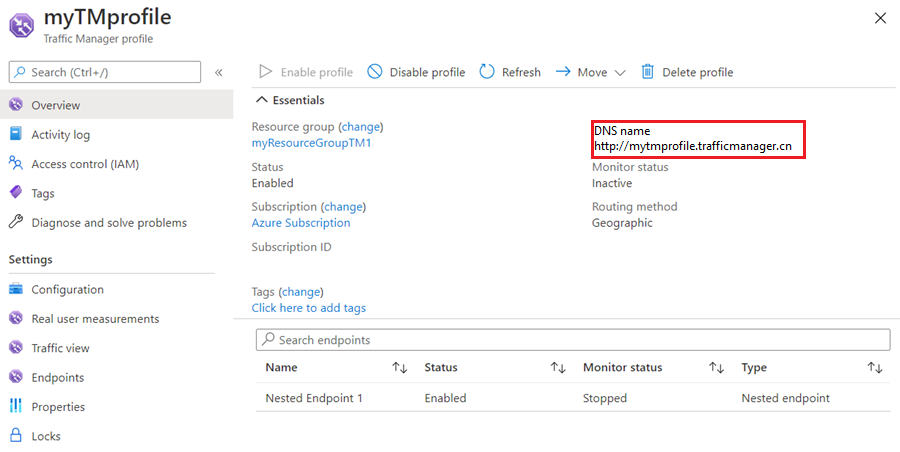Click the Delete profile trash icon
The width and height of the screenshot is (900, 452).
click(648, 72)
